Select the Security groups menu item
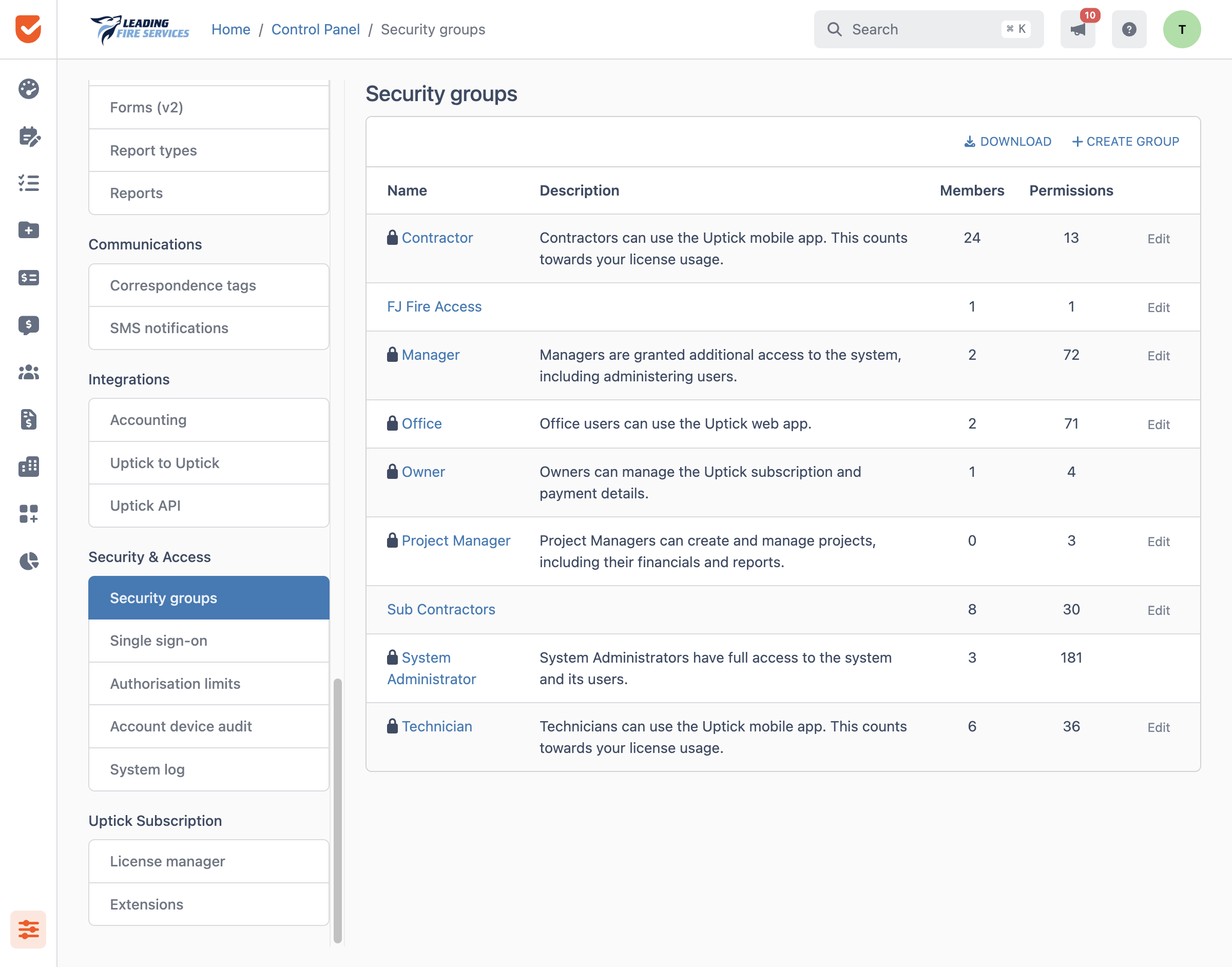Viewport: 1232px width, 967px height. point(209,598)
